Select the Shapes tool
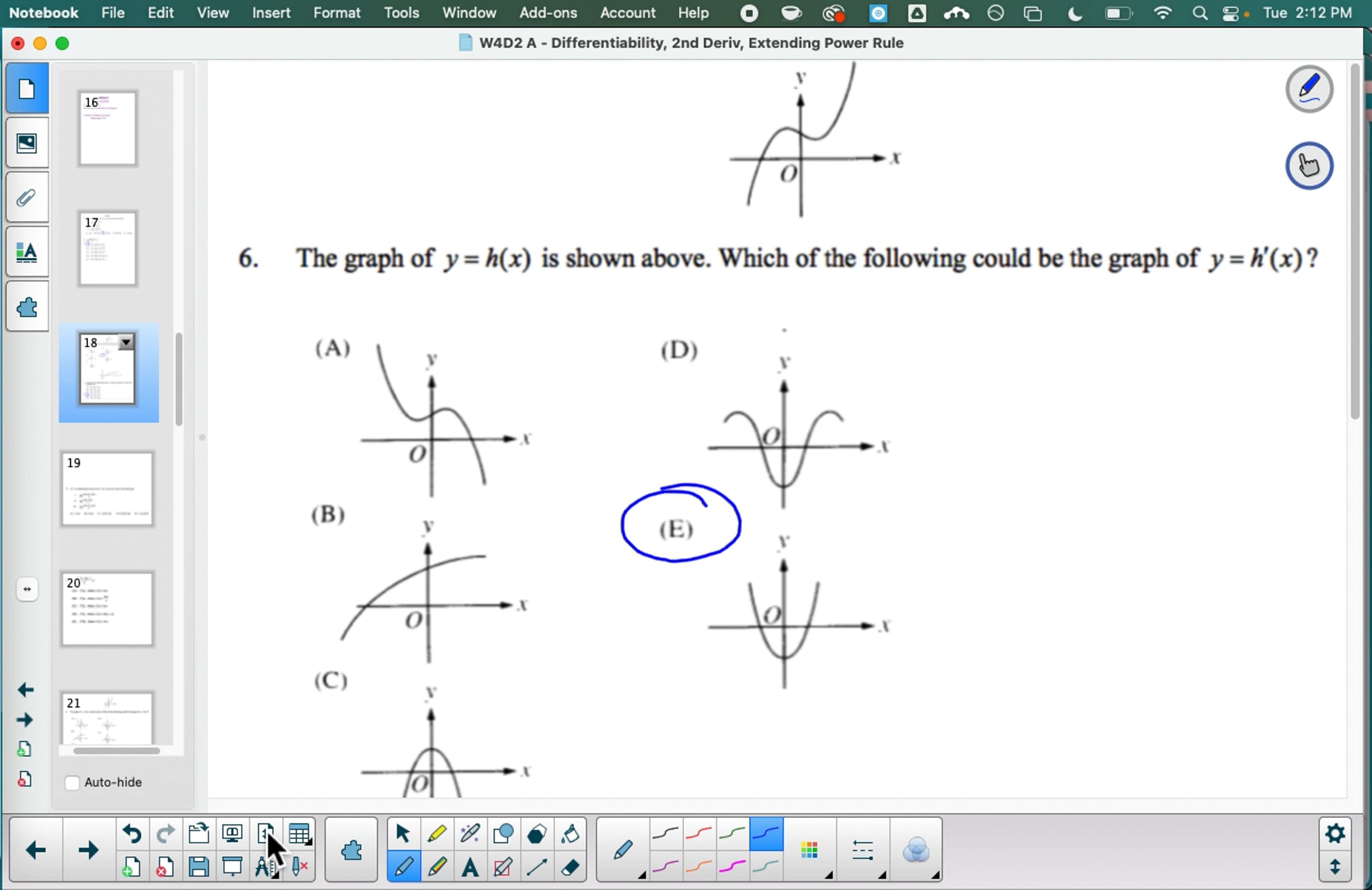Image resolution: width=1372 pixels, height=890 pixels. point(503,833)
